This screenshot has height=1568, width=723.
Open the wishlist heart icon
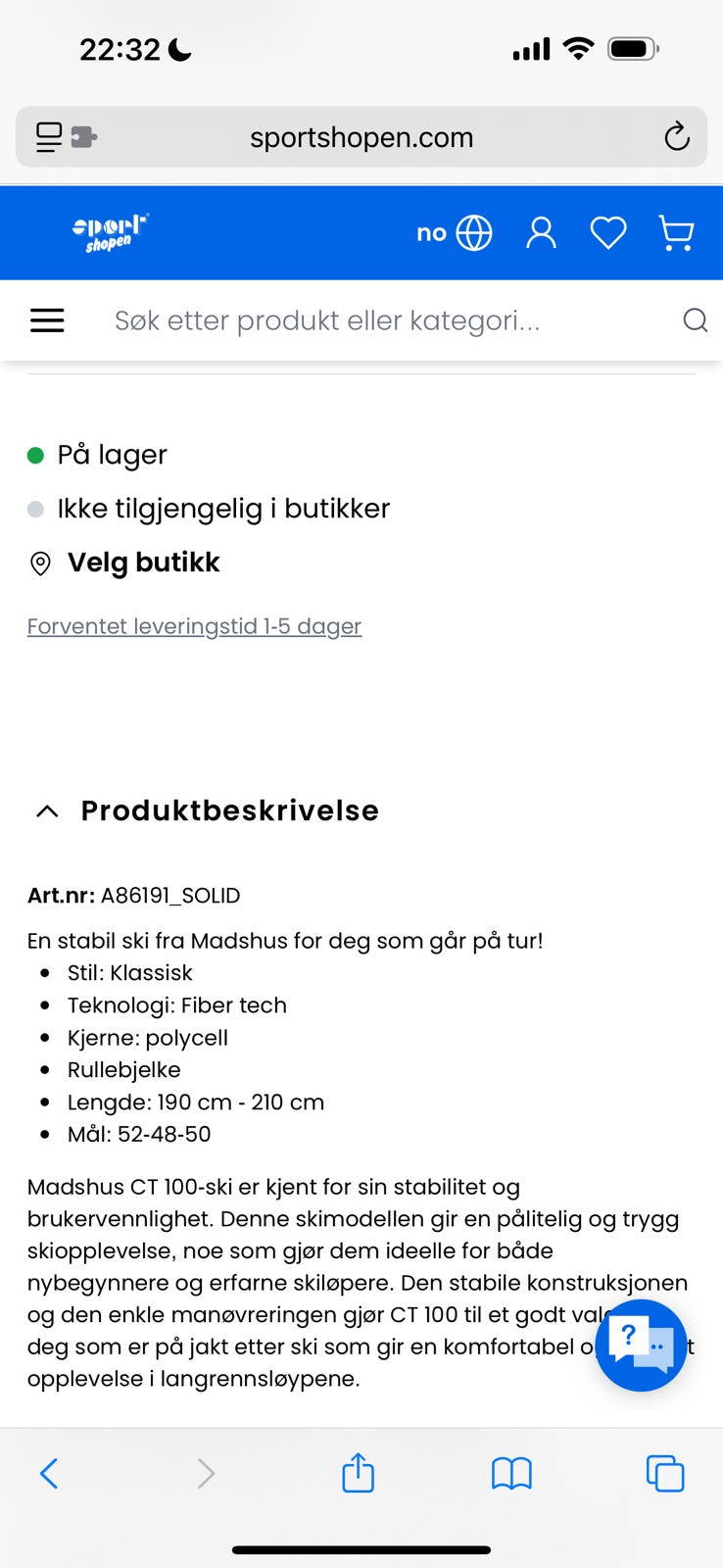pyautogui.click(x=607, y=233)
